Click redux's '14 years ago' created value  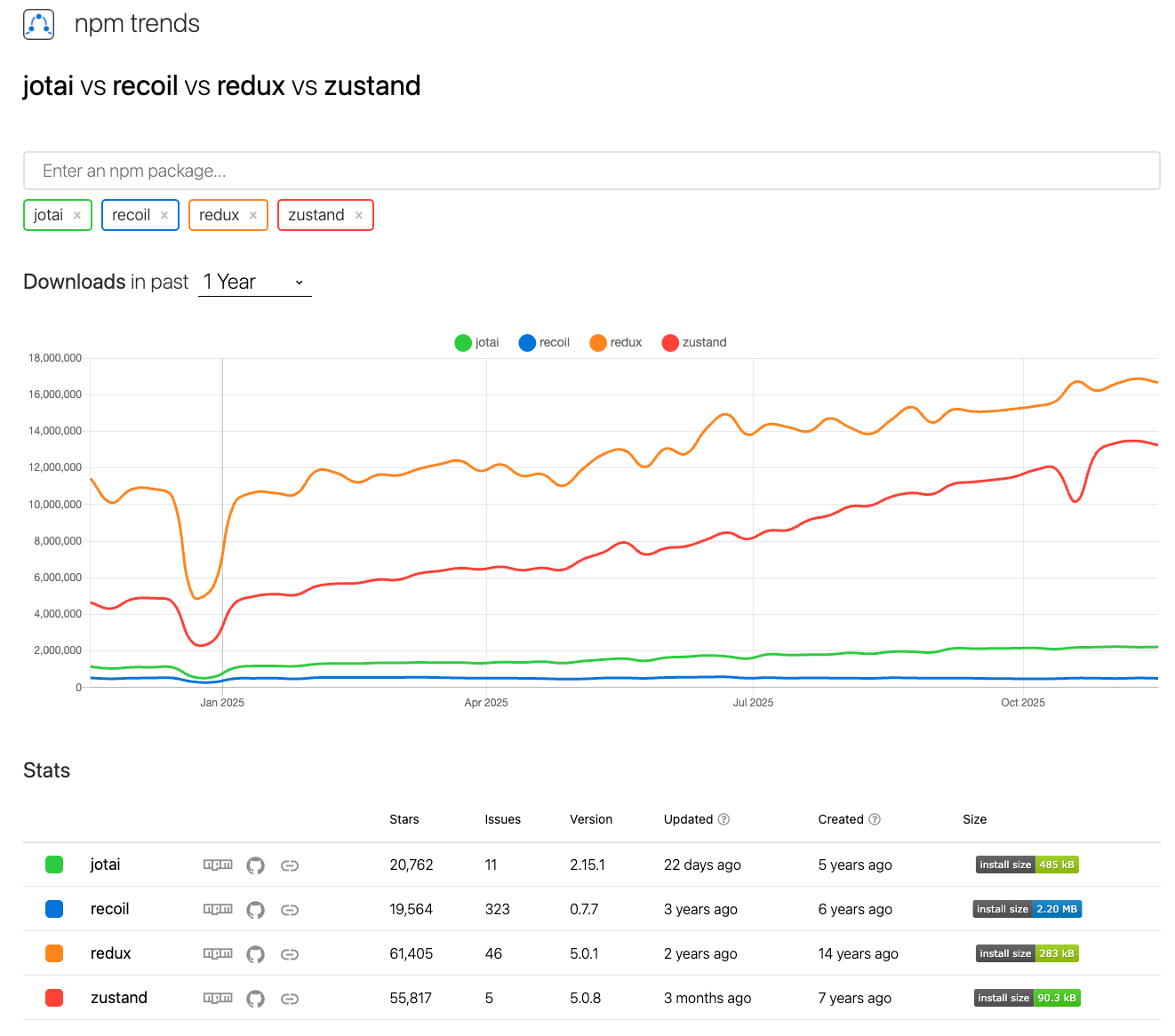click(859, 953)
